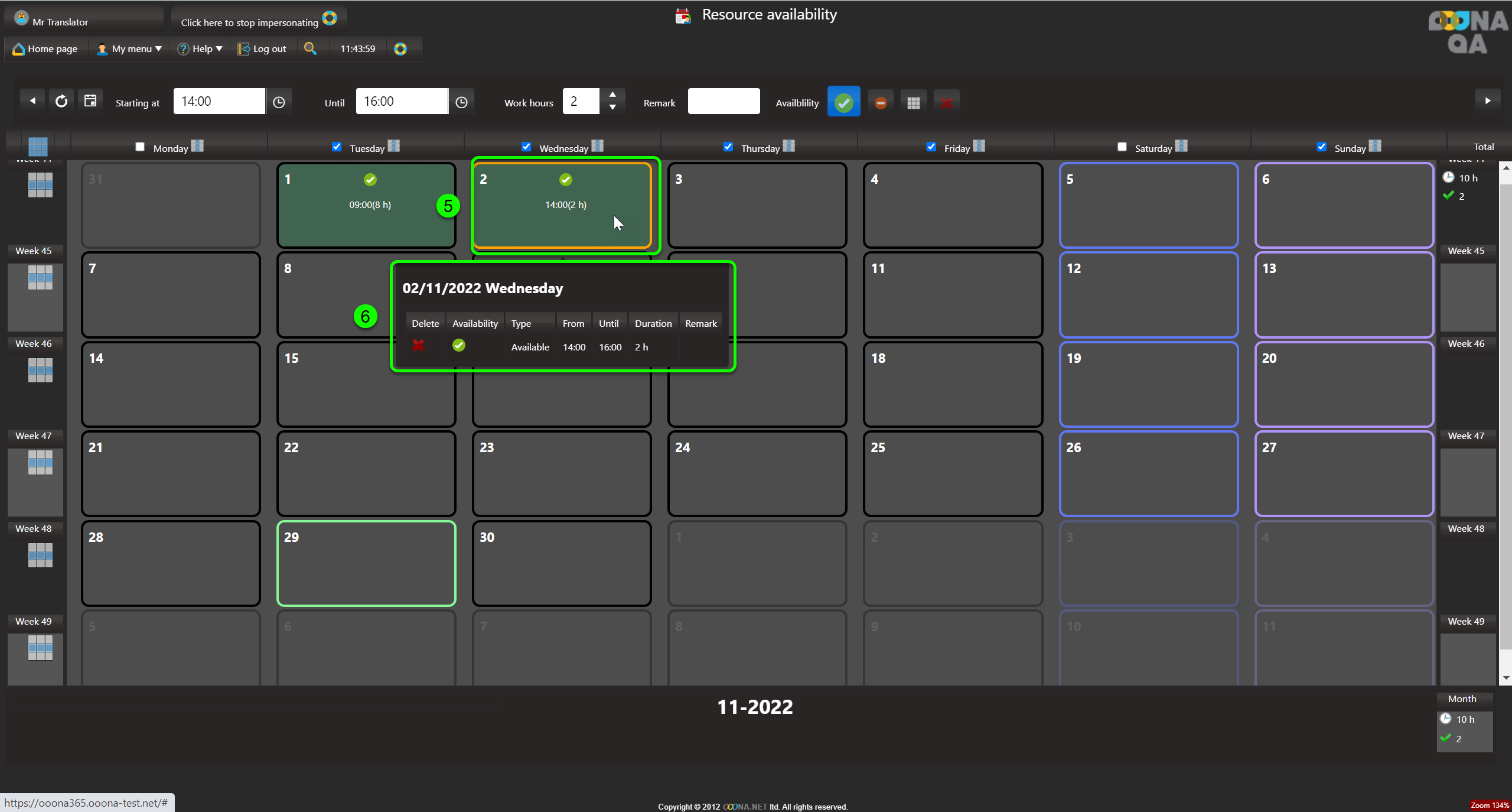1512x812 pixels.
Task: Select the orange Unavailable minus icon
Action: coord(880,102)
